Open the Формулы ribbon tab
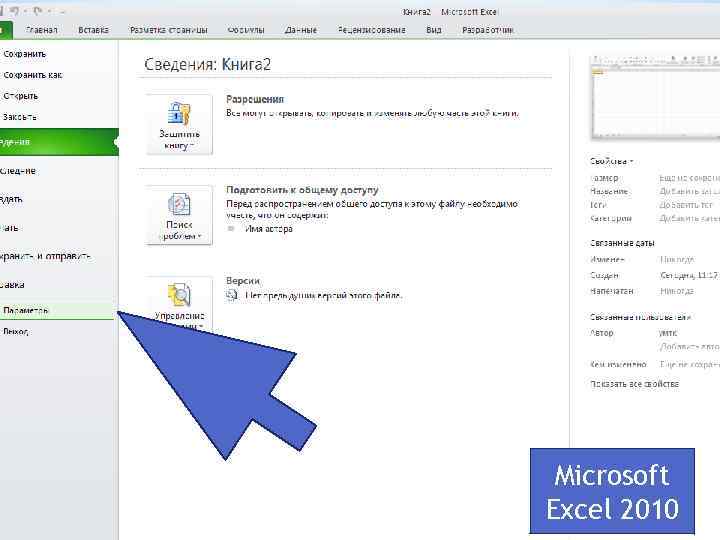720x540 pixels. pyautogui.click(x=246, y=30)
